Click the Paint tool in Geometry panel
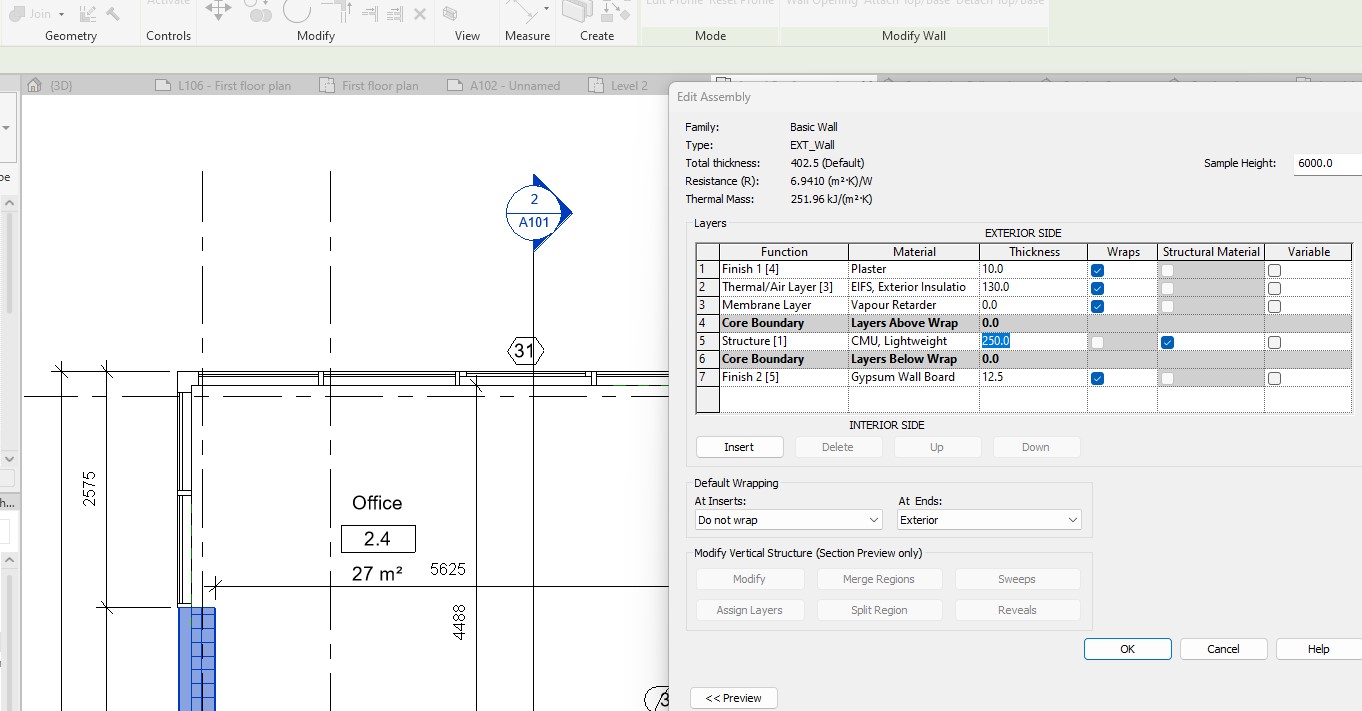The image size is (1362, 711). click(x=87, y=13)
